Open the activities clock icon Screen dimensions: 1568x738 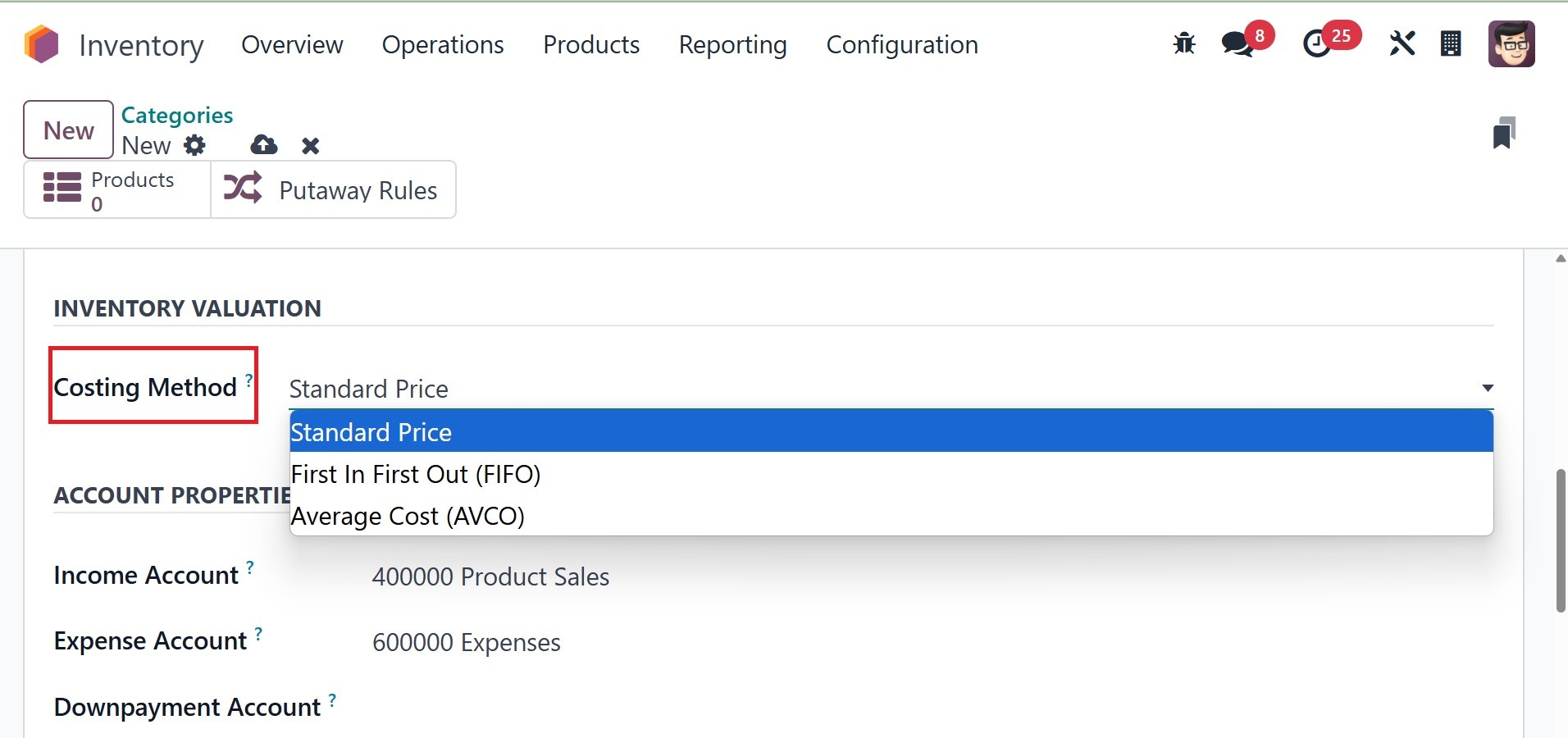pyautogui.click(x=1317, y=43)
